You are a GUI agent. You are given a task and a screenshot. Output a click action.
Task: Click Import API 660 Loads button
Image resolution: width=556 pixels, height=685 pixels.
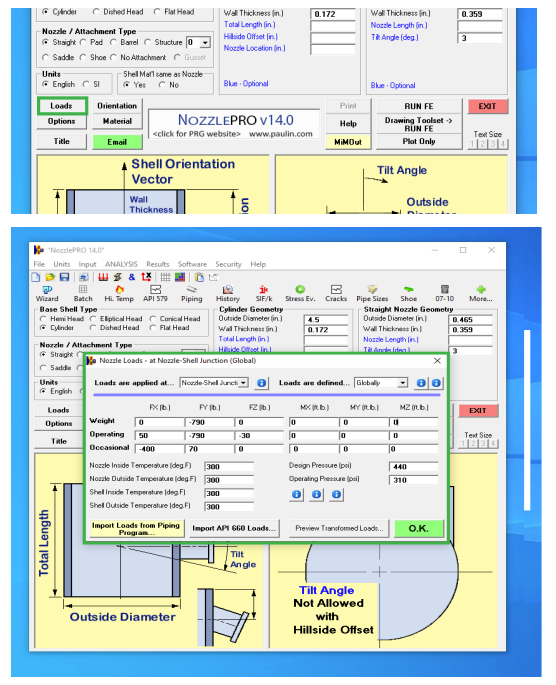(234, 529)
